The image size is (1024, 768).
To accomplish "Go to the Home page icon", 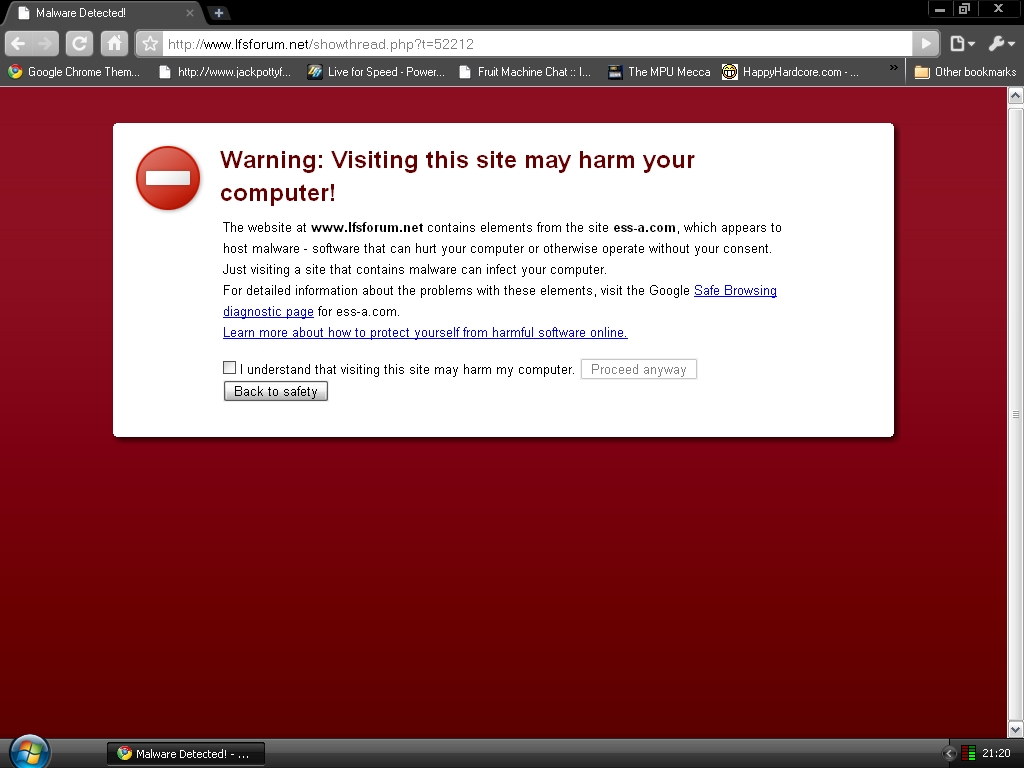I will 114,44.
